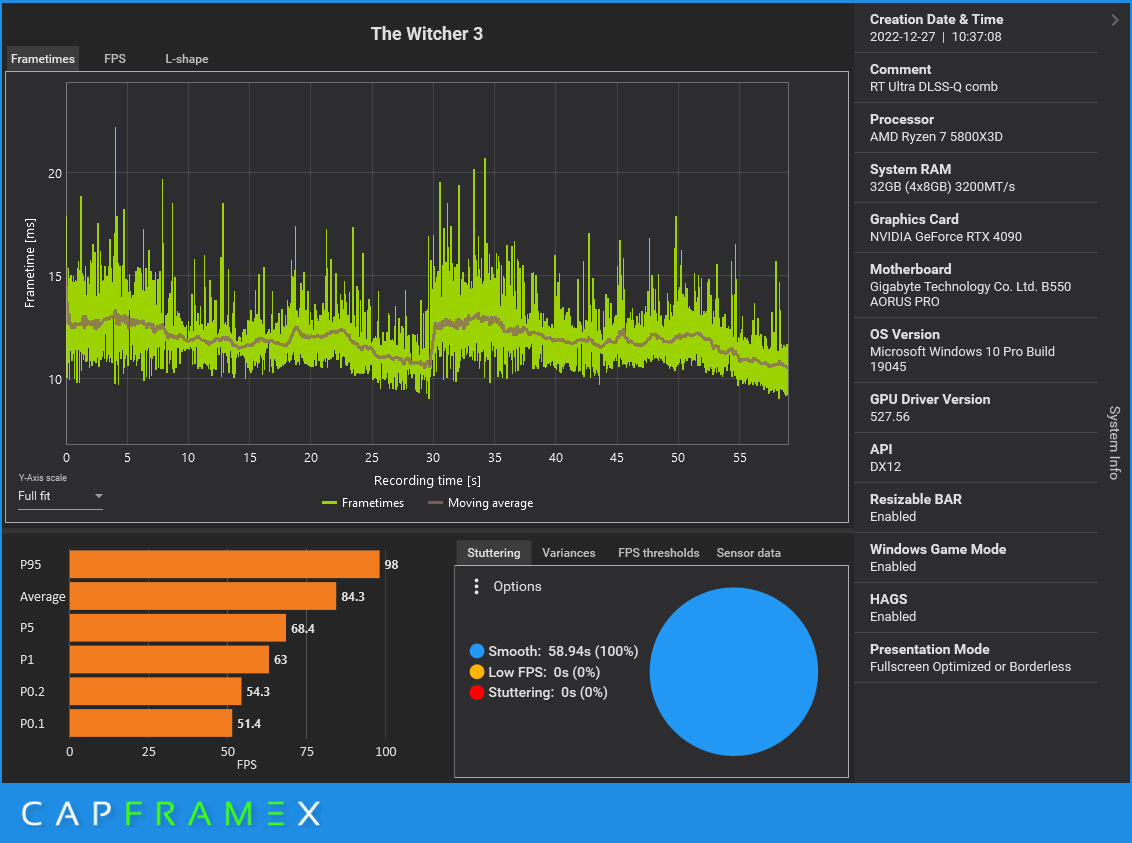Click the comment 'RT Ultra DLSS-Q comb'
This screenshot has width=1132, height=843.
coord(933,87)
